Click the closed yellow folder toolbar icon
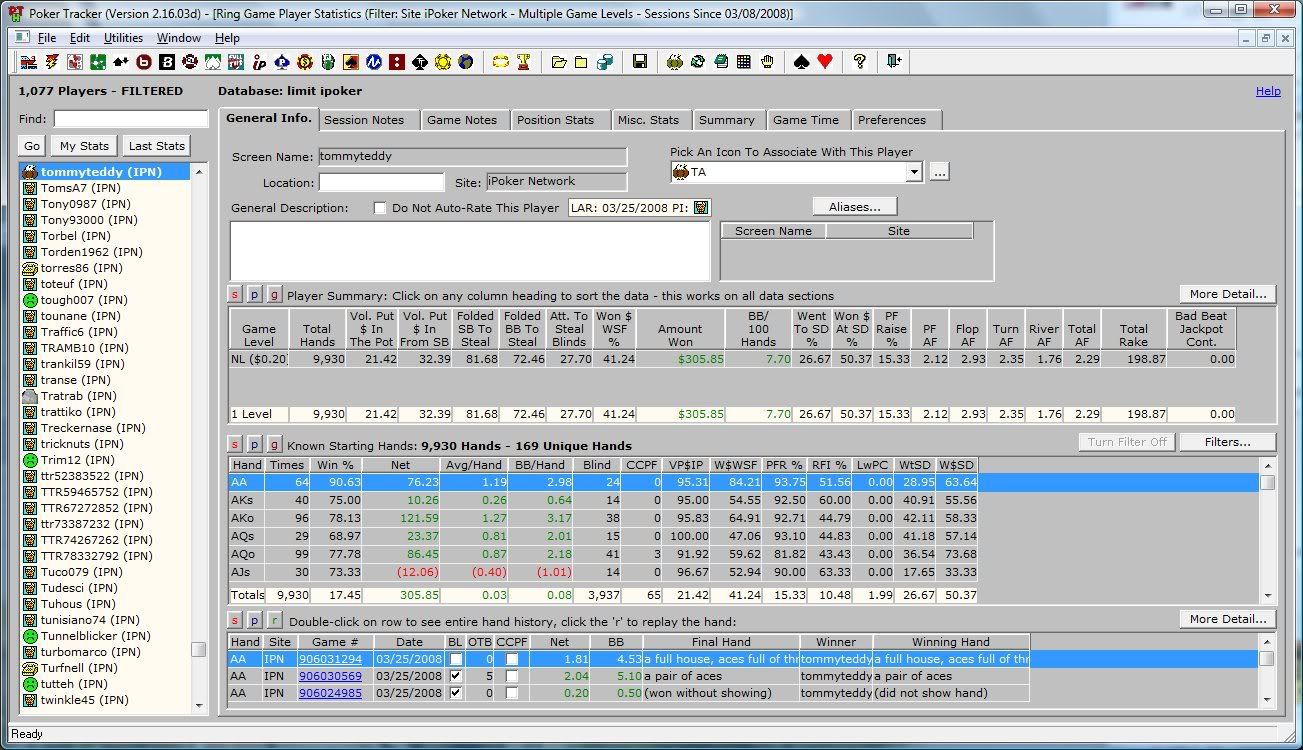 [x=582, y=62]
